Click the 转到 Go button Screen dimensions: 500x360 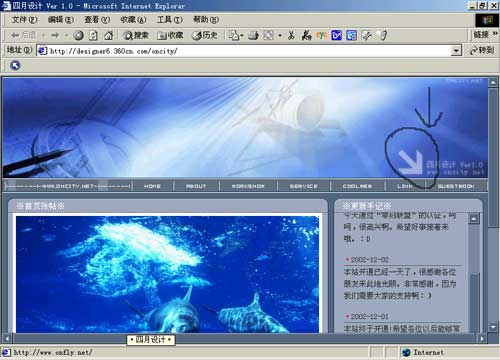482,50
